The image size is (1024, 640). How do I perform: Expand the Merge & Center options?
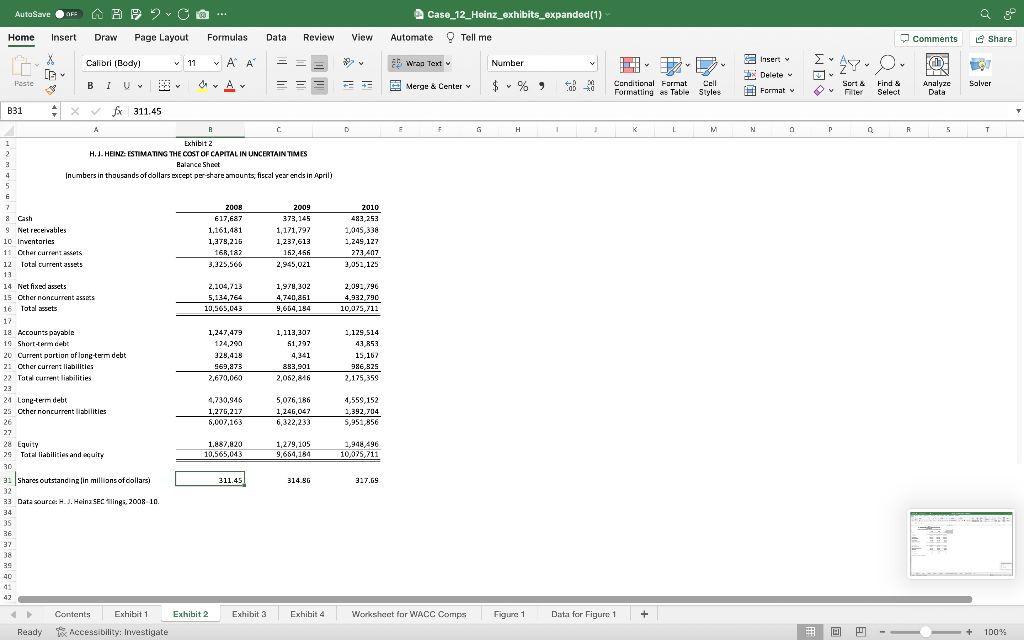tap(467, 86)
